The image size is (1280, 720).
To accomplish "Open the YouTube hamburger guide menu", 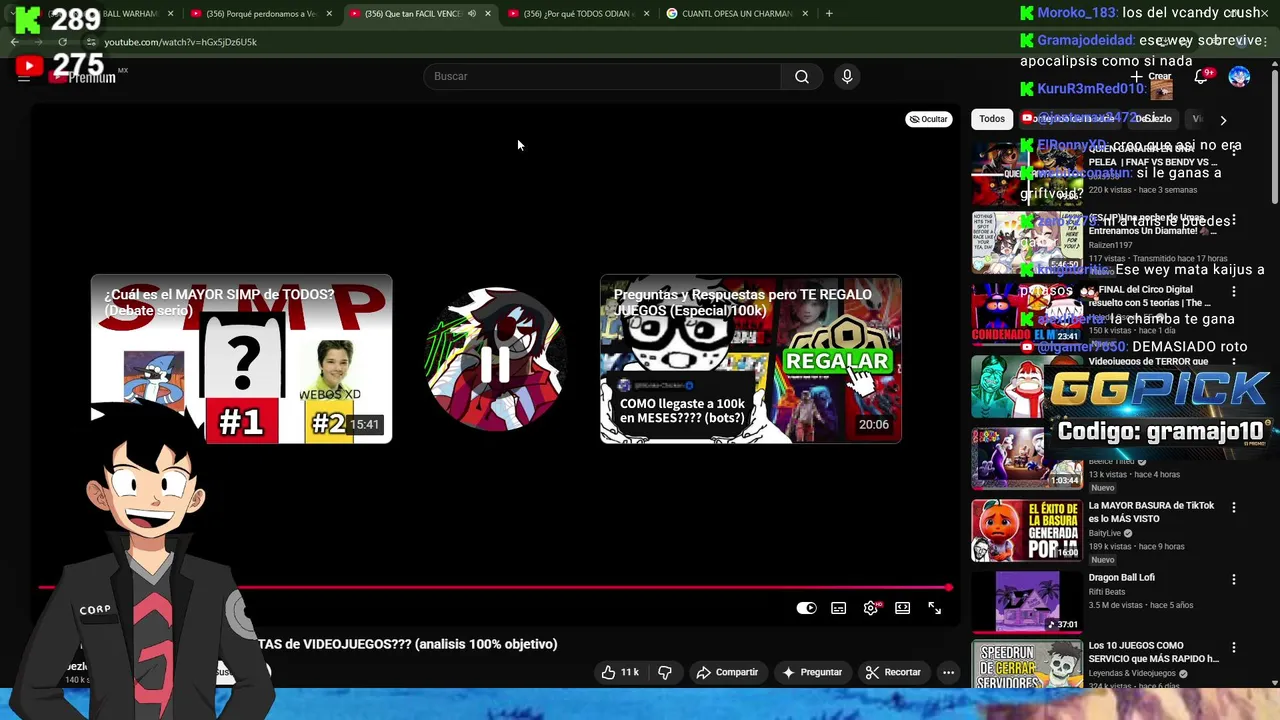I will click(x=23, y=77).
